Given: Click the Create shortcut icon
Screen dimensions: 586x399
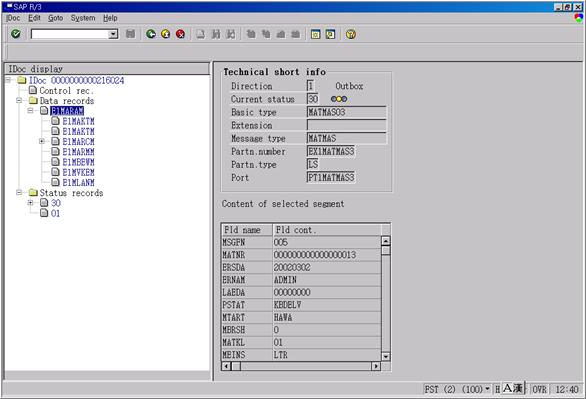Looking at the screenshot, I should (x=330, y=34).
